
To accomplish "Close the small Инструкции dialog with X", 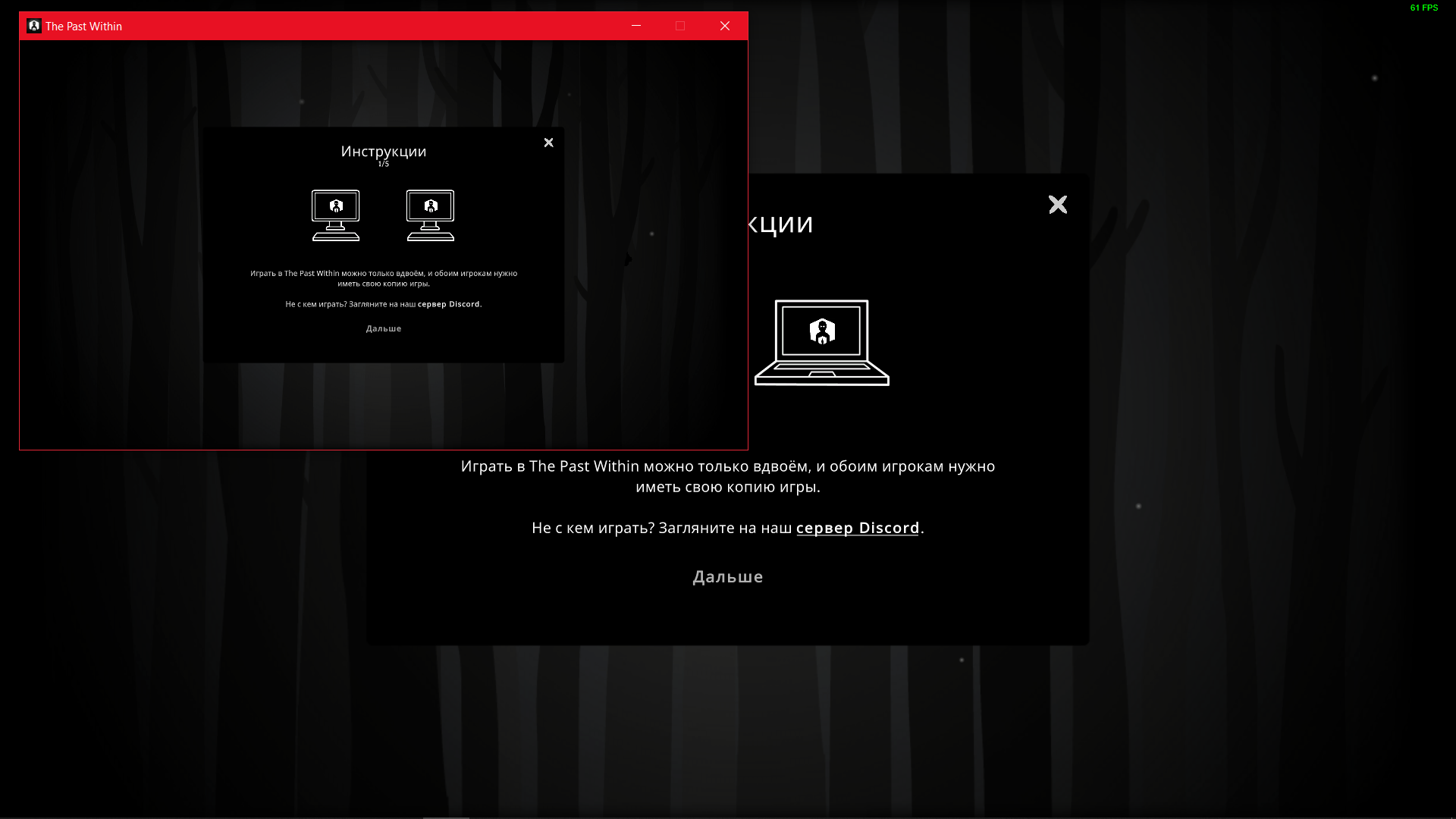I will [x=548, y=143].
